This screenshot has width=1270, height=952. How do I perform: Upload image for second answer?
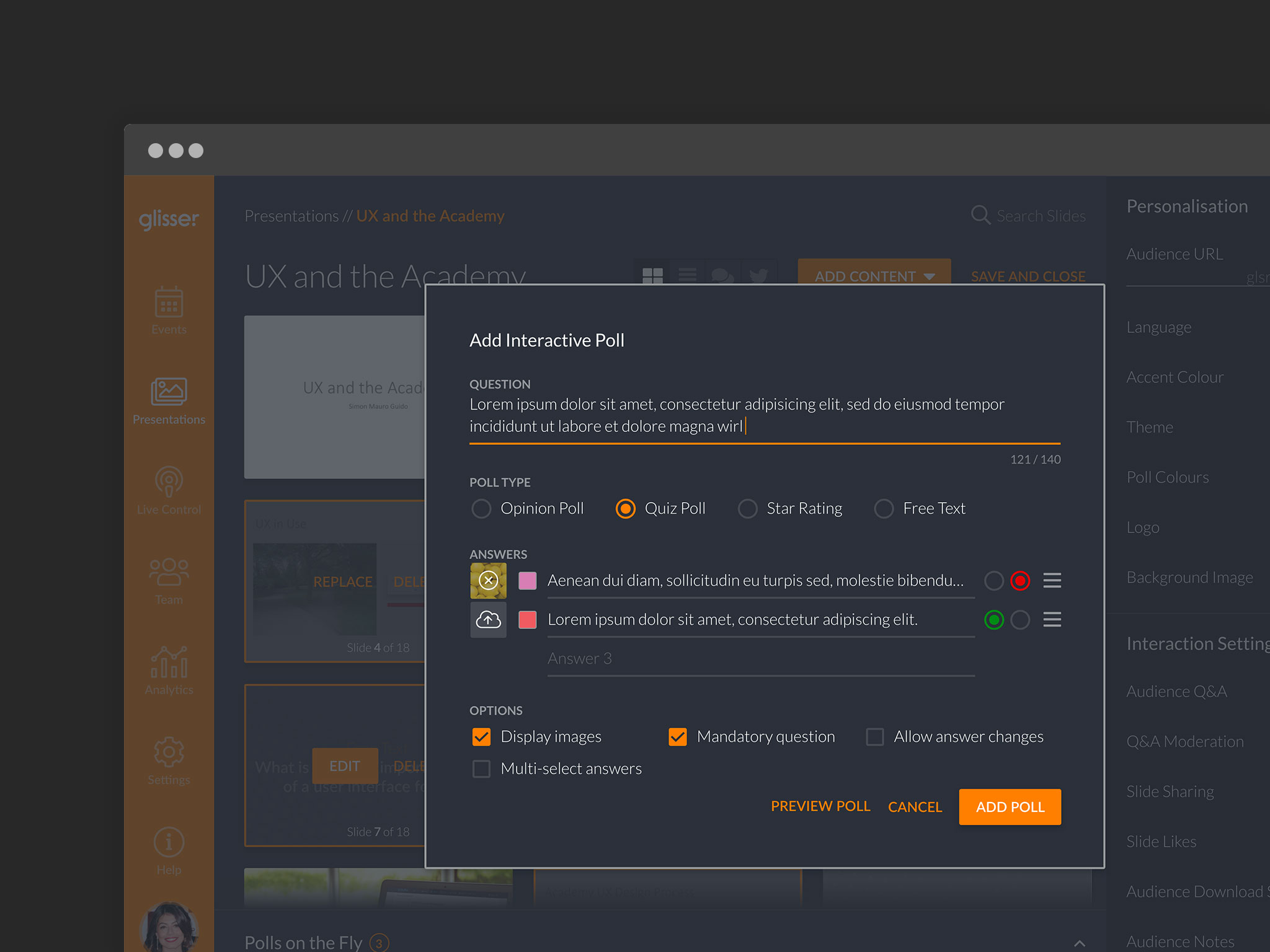click(x=489, y=619)
